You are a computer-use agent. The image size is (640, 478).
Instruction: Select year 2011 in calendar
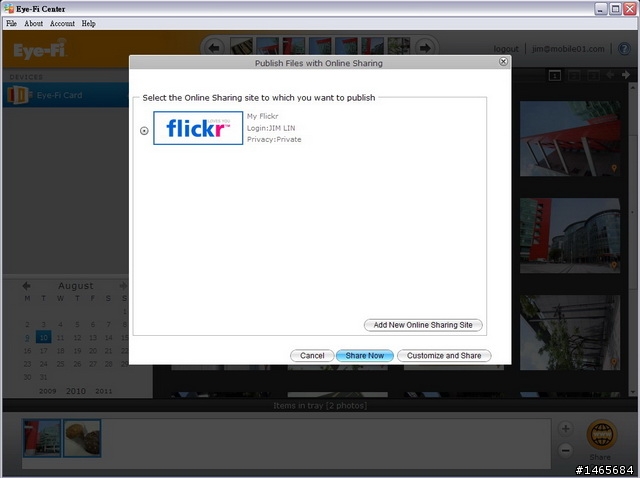103,391
